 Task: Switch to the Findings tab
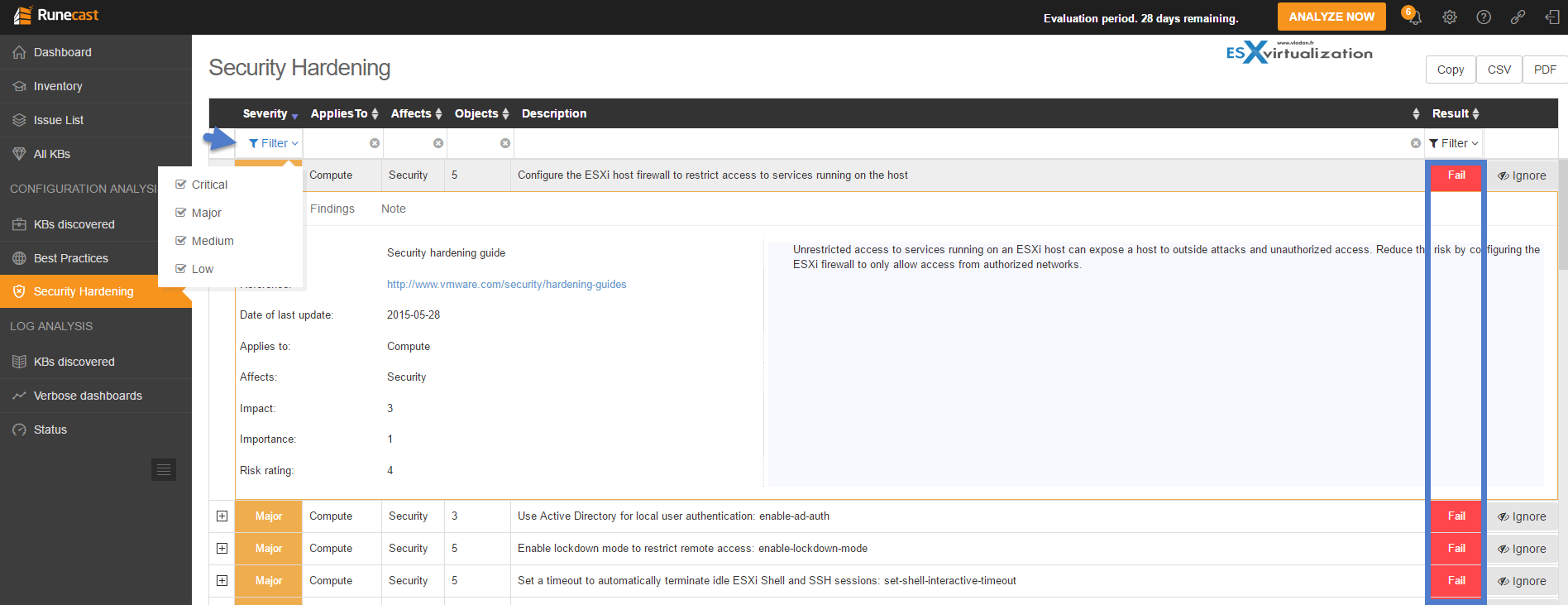point(332,209)
